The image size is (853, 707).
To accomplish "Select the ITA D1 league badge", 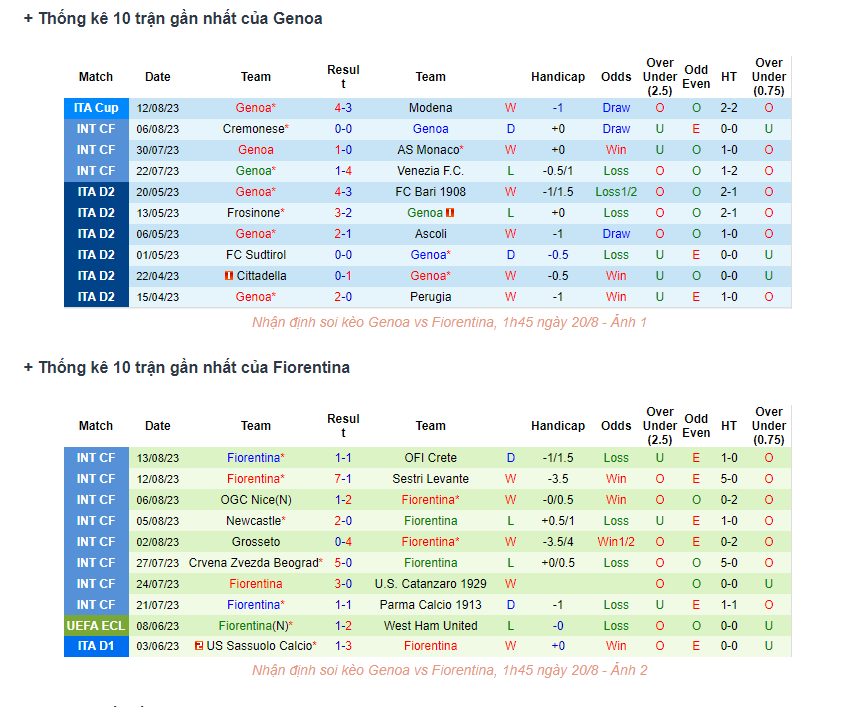I will (96, 647).
